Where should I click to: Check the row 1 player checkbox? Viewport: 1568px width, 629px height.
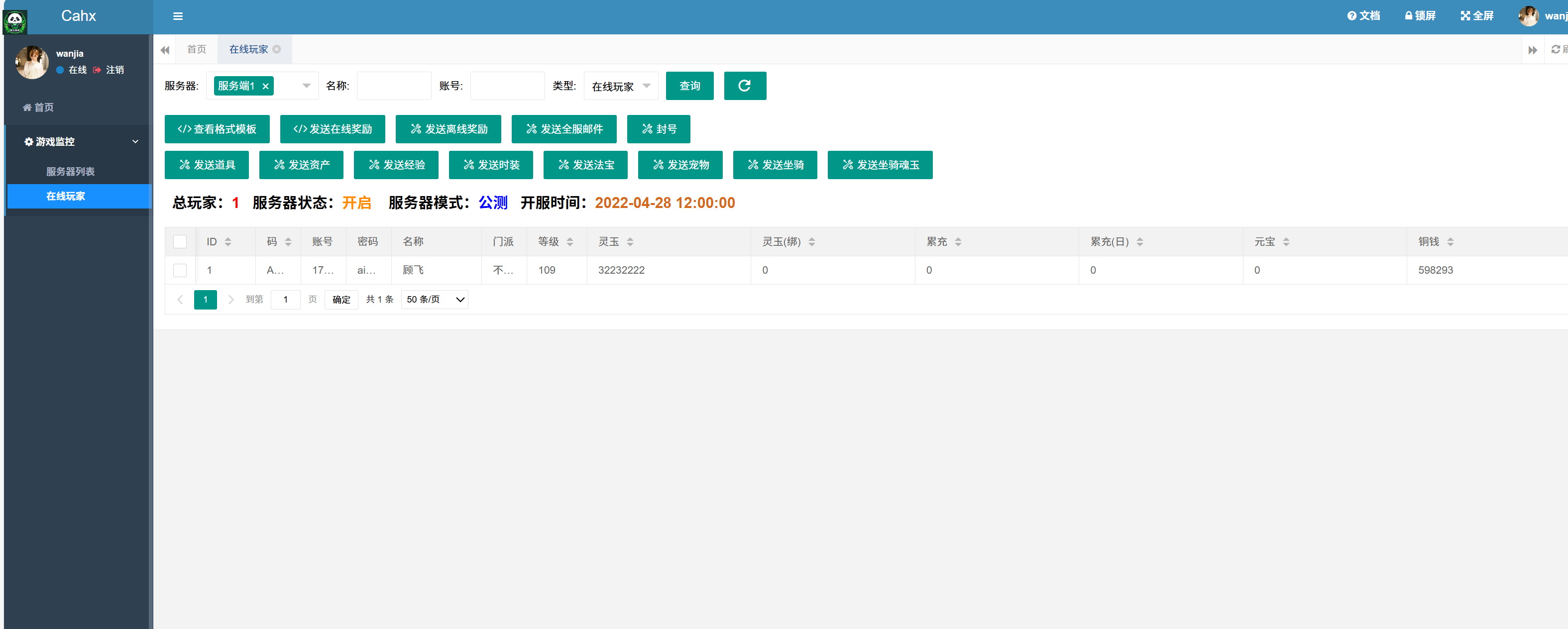(180, 270)
